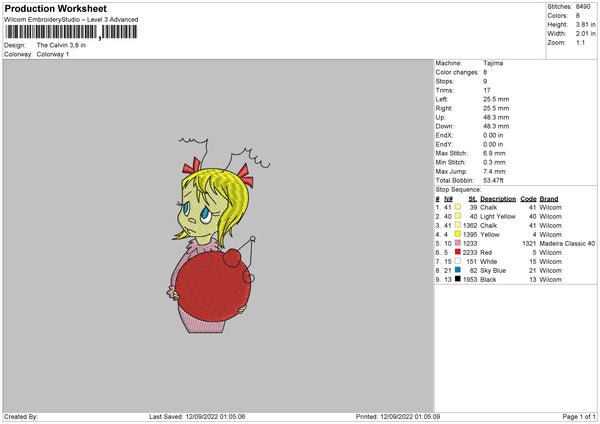Click the embroidery design preview image
Image resolution: width=600 pixels, height=424 pixels.
coord(217,235)
